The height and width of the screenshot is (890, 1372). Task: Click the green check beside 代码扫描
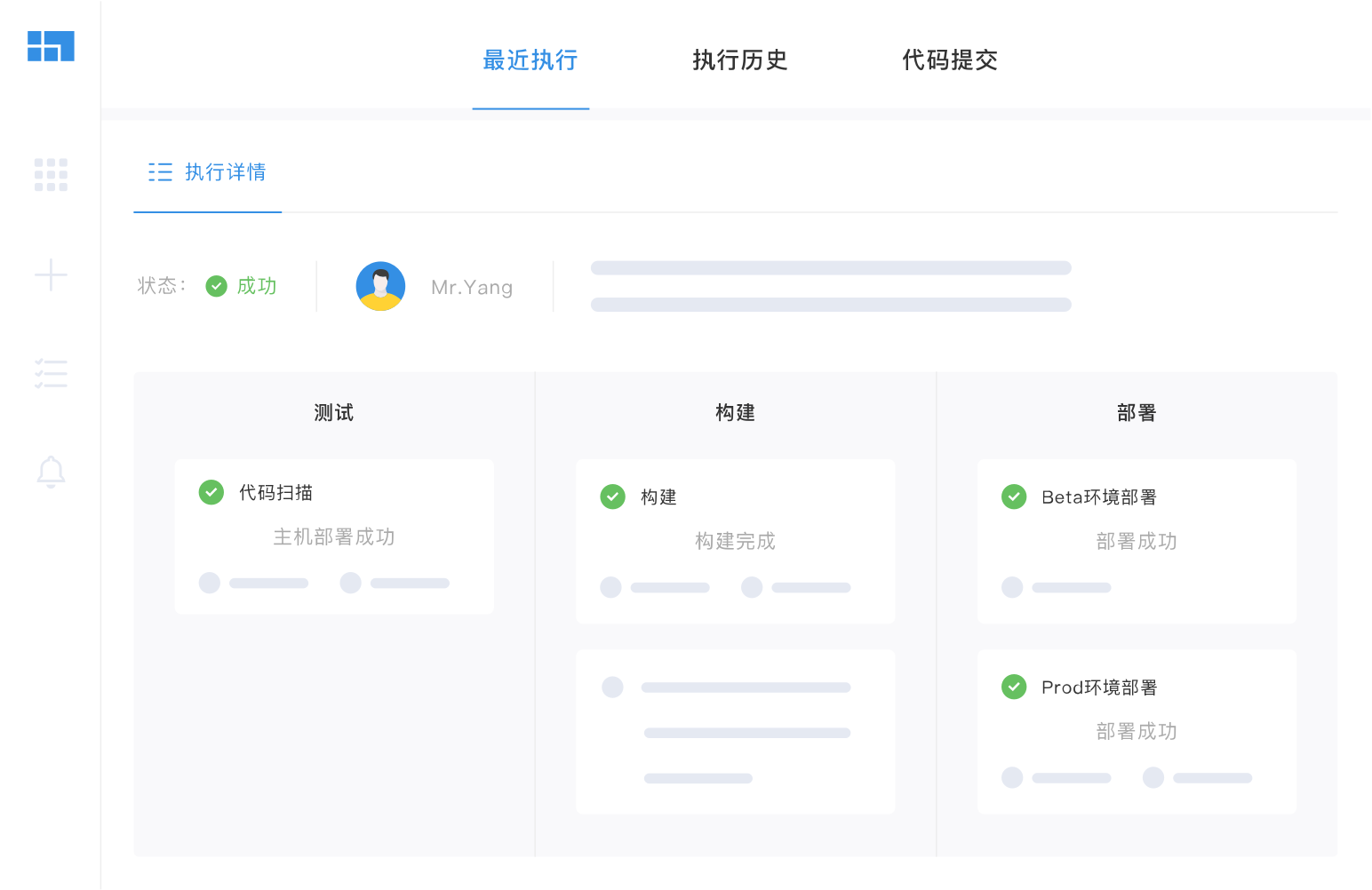(x=211, y=492)
